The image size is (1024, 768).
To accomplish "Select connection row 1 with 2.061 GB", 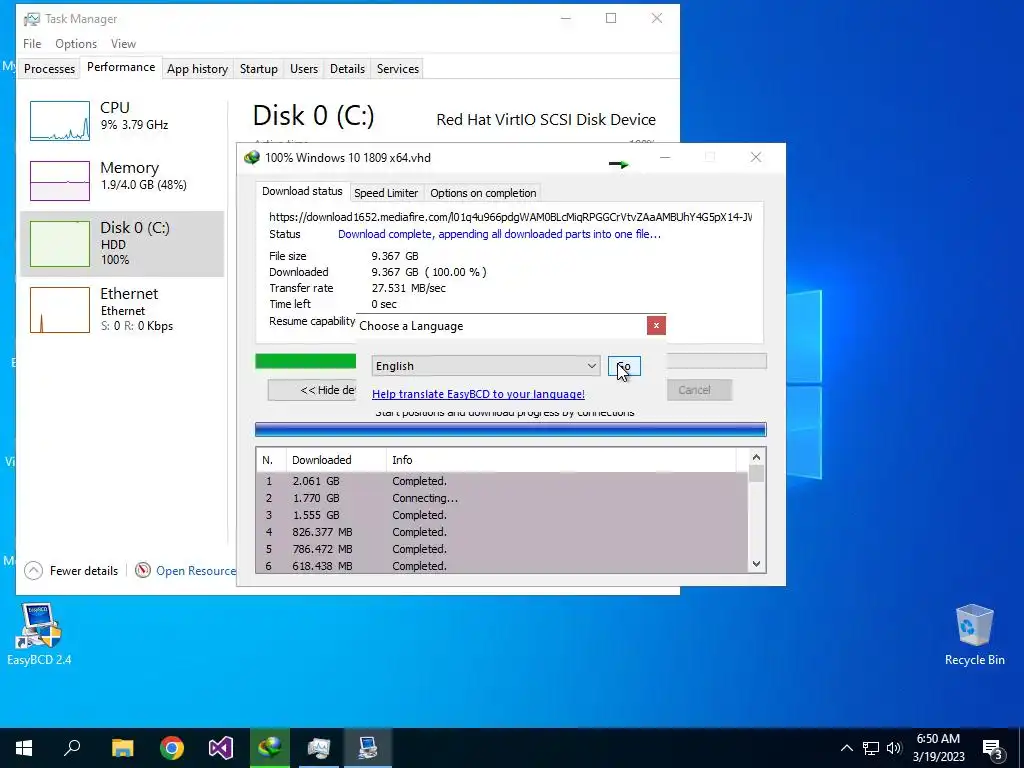I will [502, 481].
